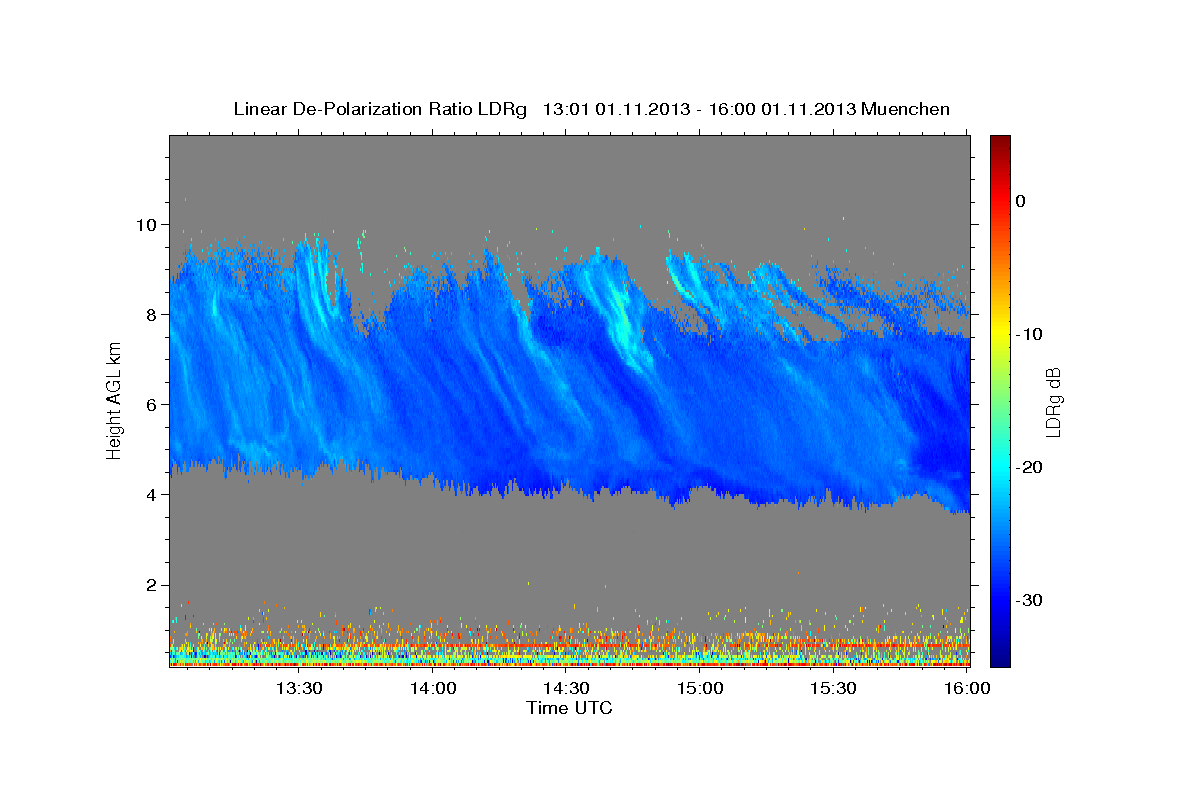Click the 16:00 time tick label
1200x800 pixels.
966,688
